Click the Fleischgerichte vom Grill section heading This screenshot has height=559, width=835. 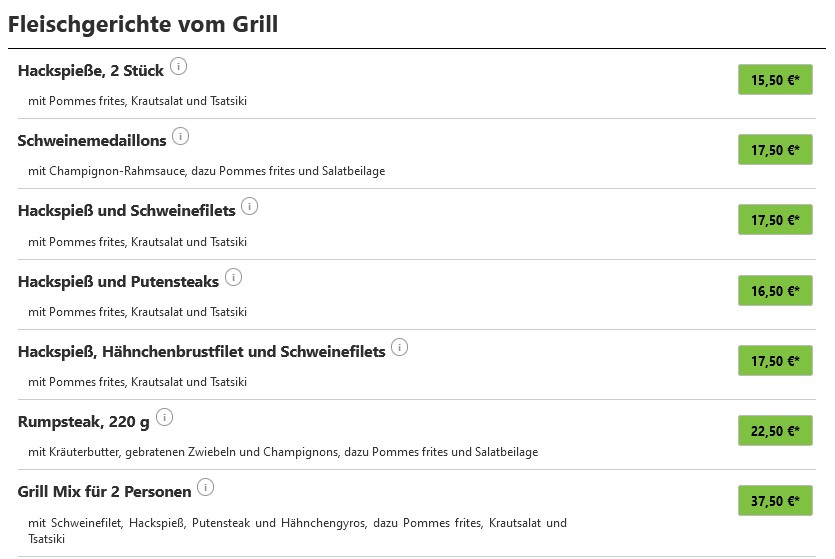pyautogui.click(x=143, y=24)
